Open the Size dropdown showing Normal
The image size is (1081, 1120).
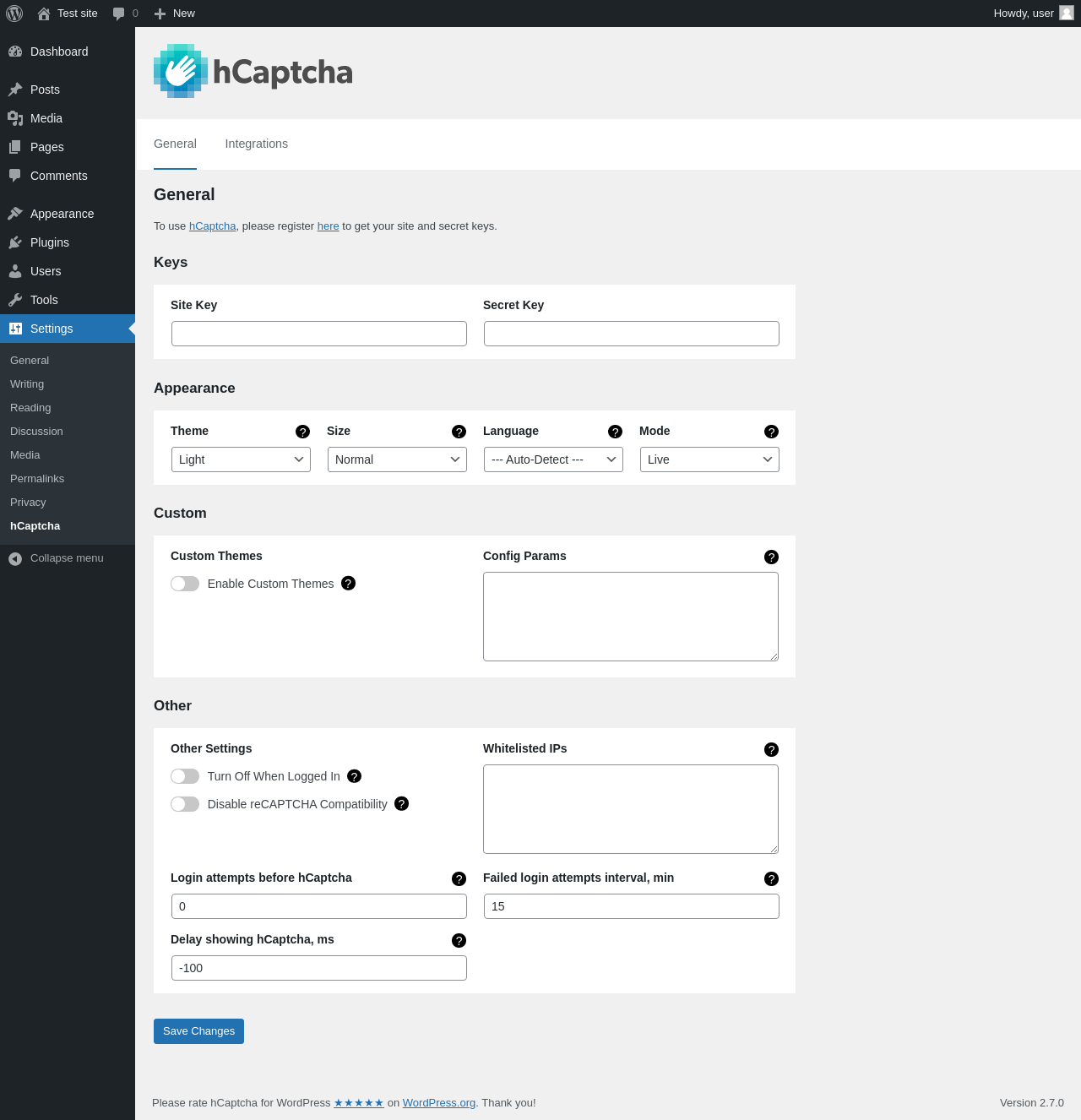click(397, 459)
